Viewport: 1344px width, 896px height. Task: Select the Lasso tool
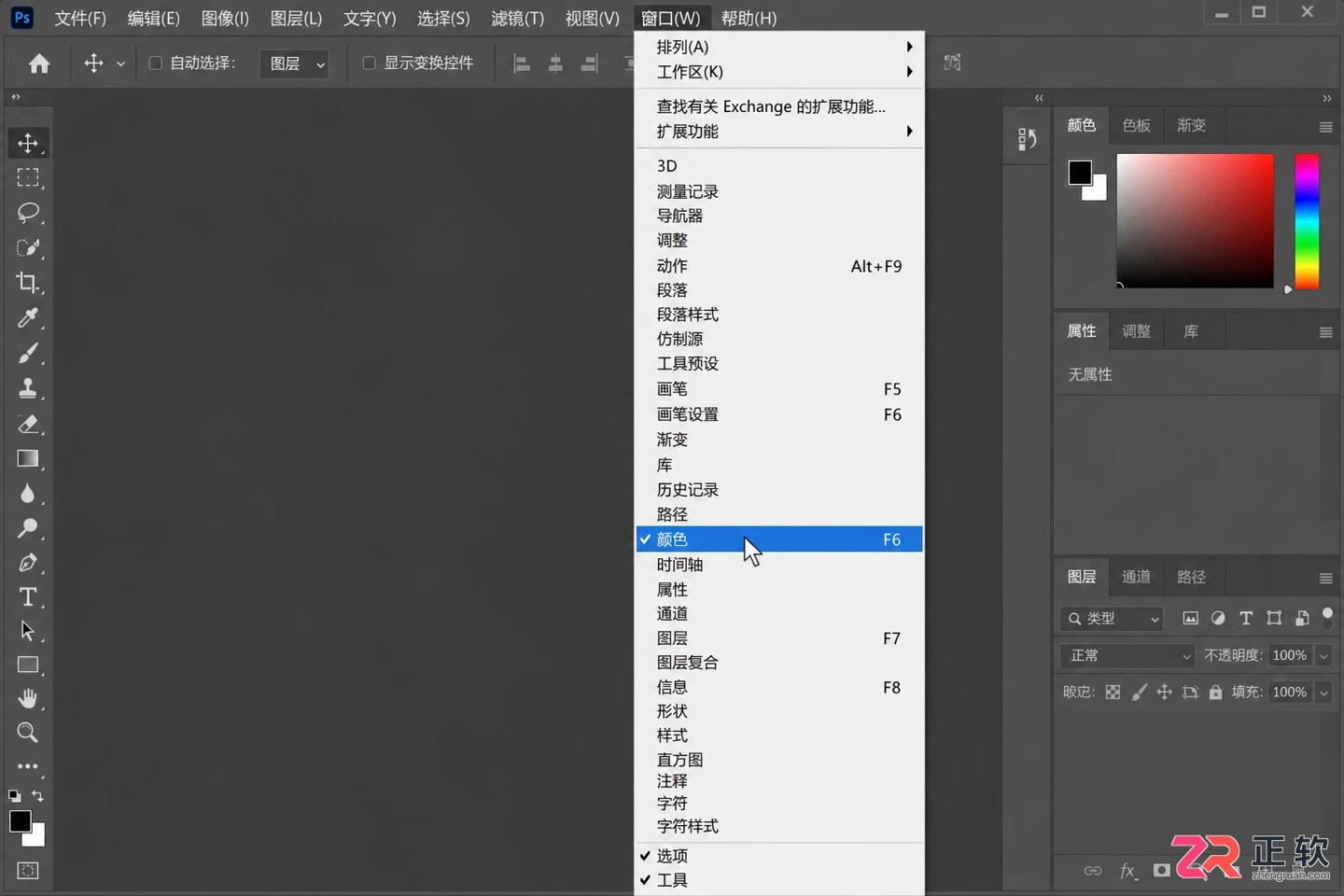coord(28,213)
